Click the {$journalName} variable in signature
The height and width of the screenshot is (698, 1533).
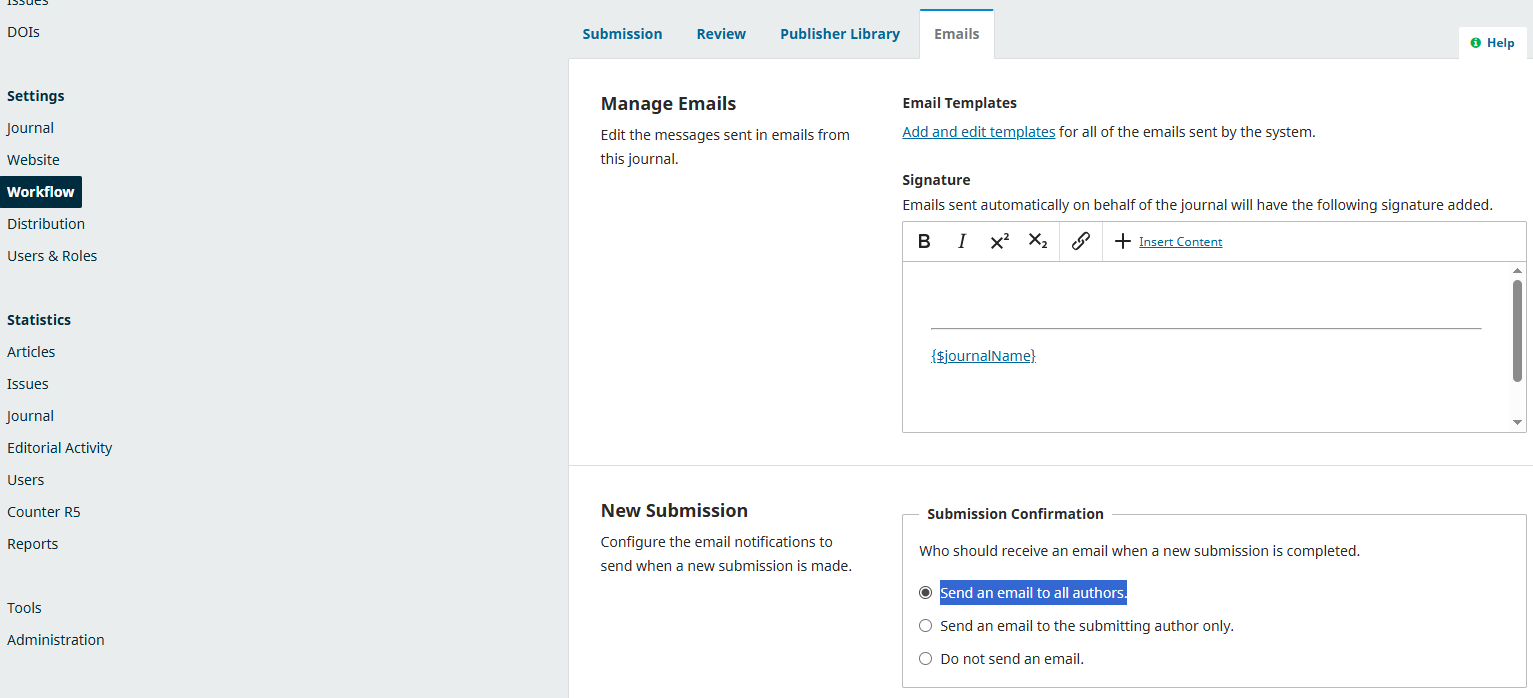(x=983, y=356)
